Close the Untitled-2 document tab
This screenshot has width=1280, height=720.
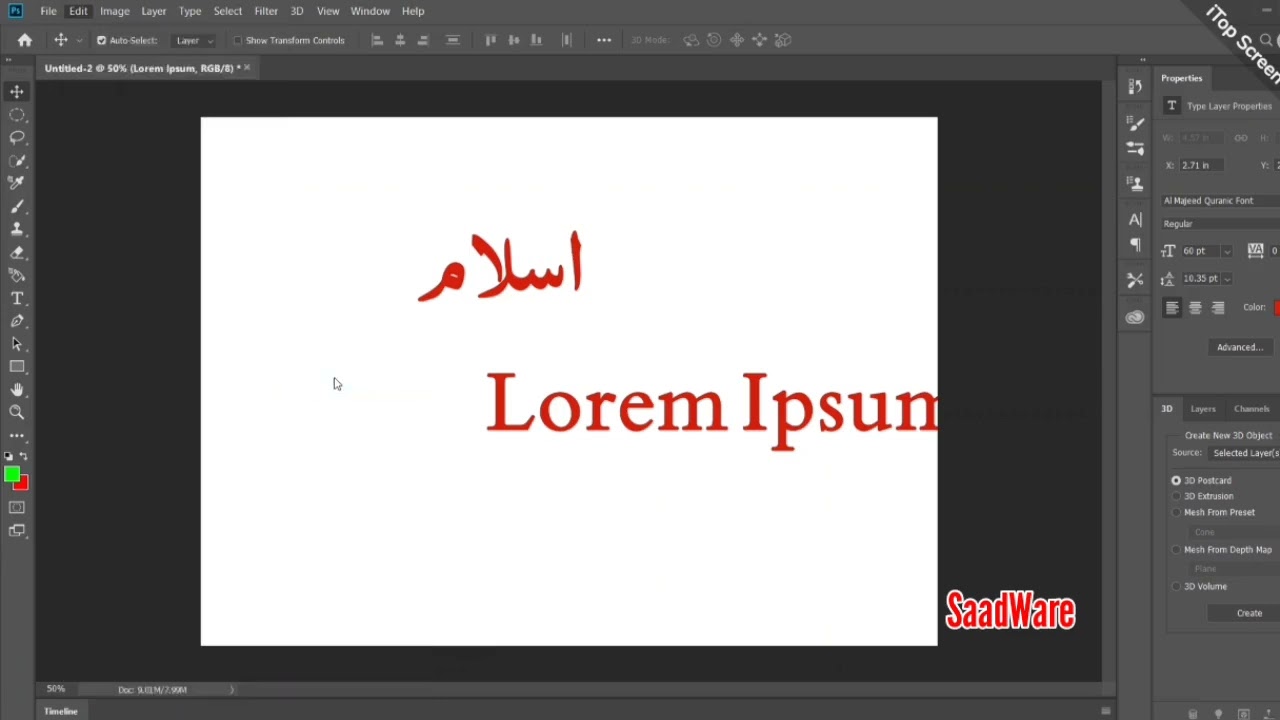click(x=247, y=68)
